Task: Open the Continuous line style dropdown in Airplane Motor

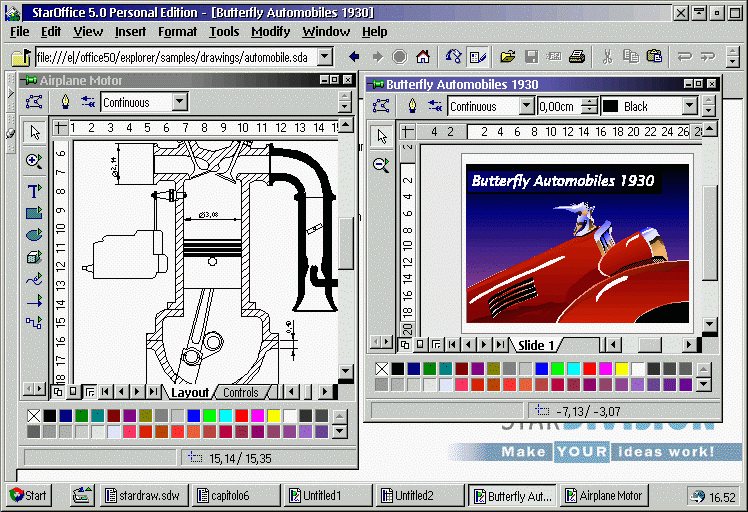Action: click(180, 102)
